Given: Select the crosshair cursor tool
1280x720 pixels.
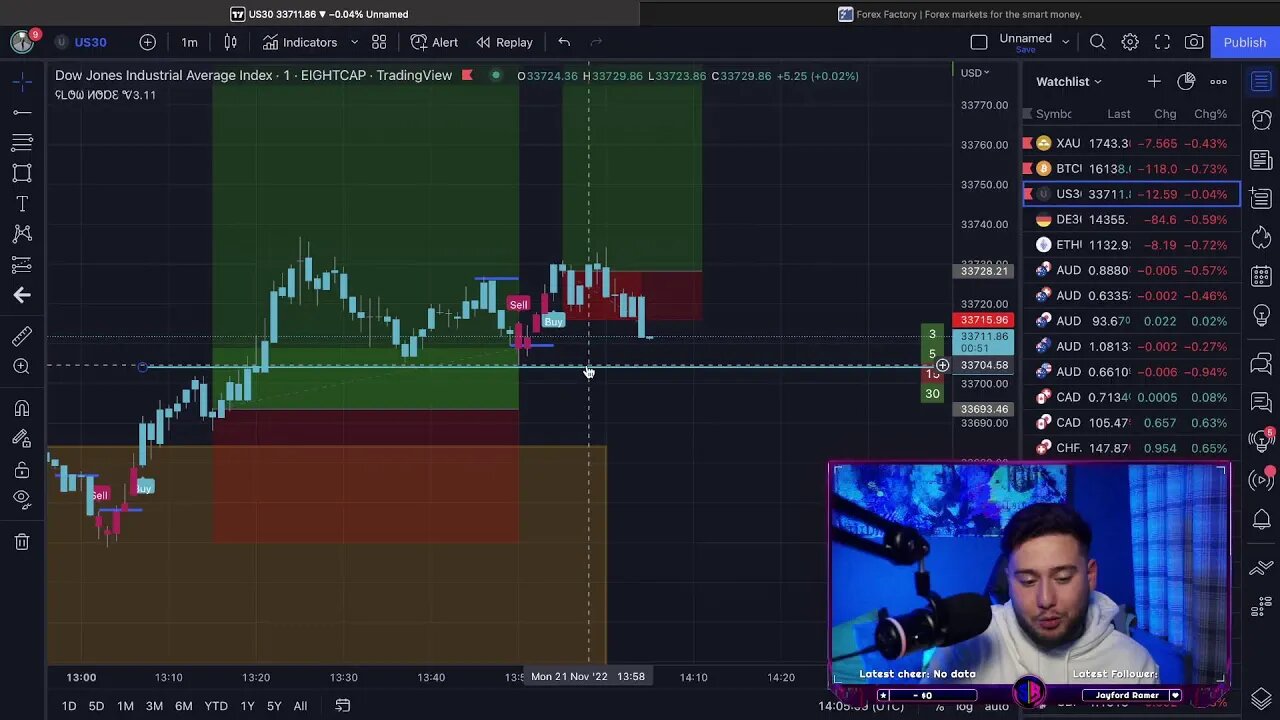Looking at the screenshot, I should (22, 80).
